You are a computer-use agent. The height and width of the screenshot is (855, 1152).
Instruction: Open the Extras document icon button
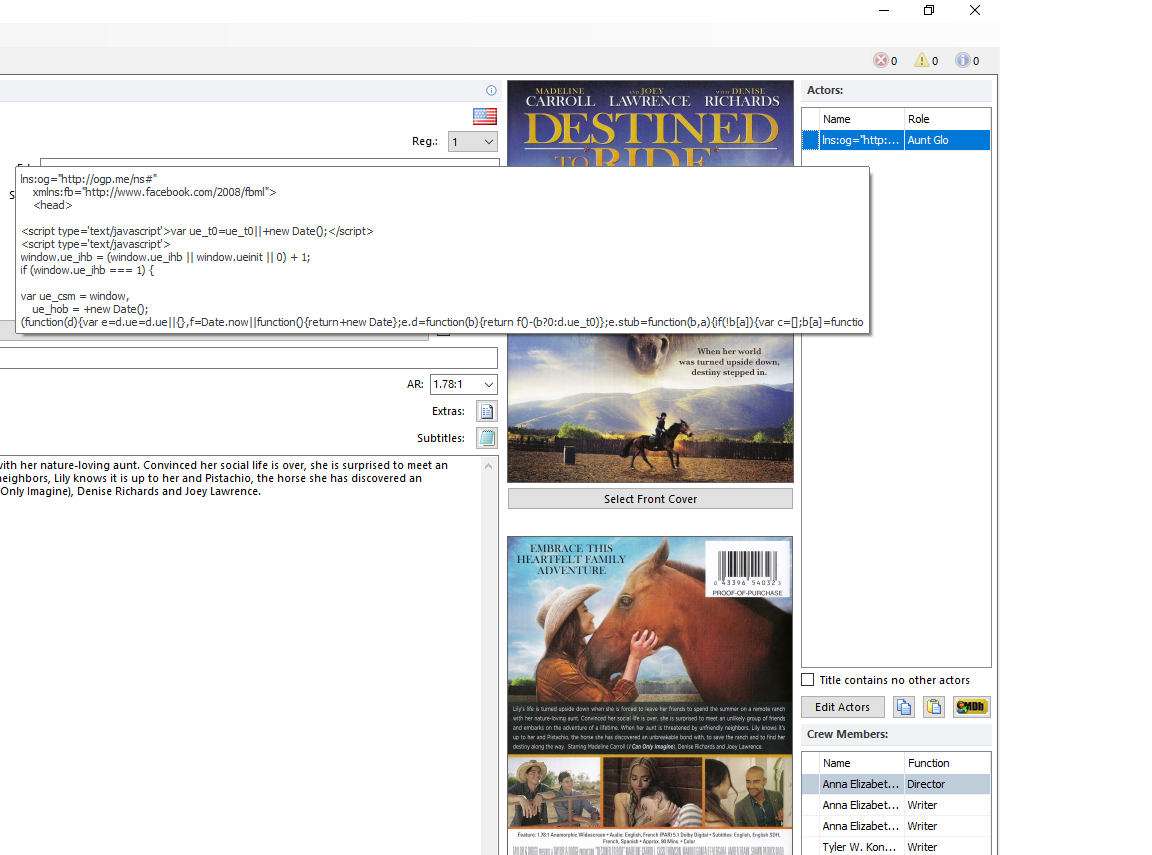pyautogui.click(x=486, y=411)
